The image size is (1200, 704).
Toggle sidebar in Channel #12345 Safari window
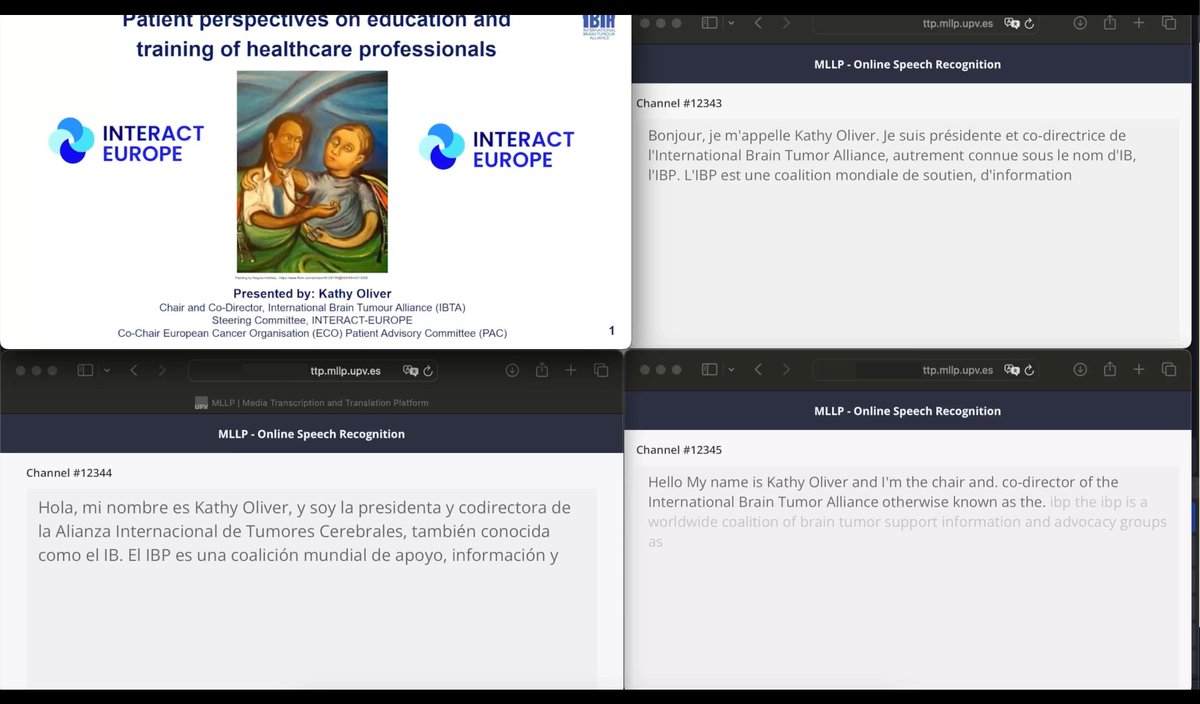(x=709, y=370)
